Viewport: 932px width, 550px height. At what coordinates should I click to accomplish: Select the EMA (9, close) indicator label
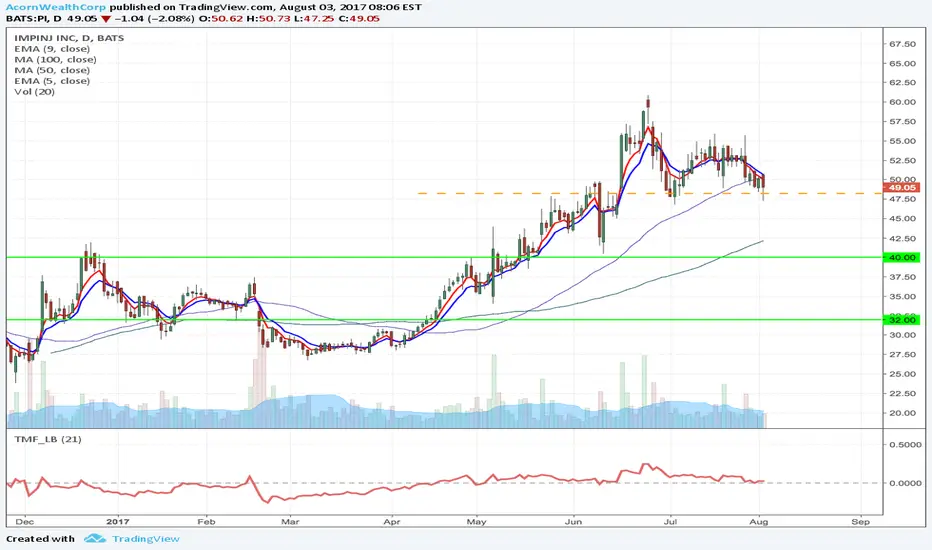[52, 49]
